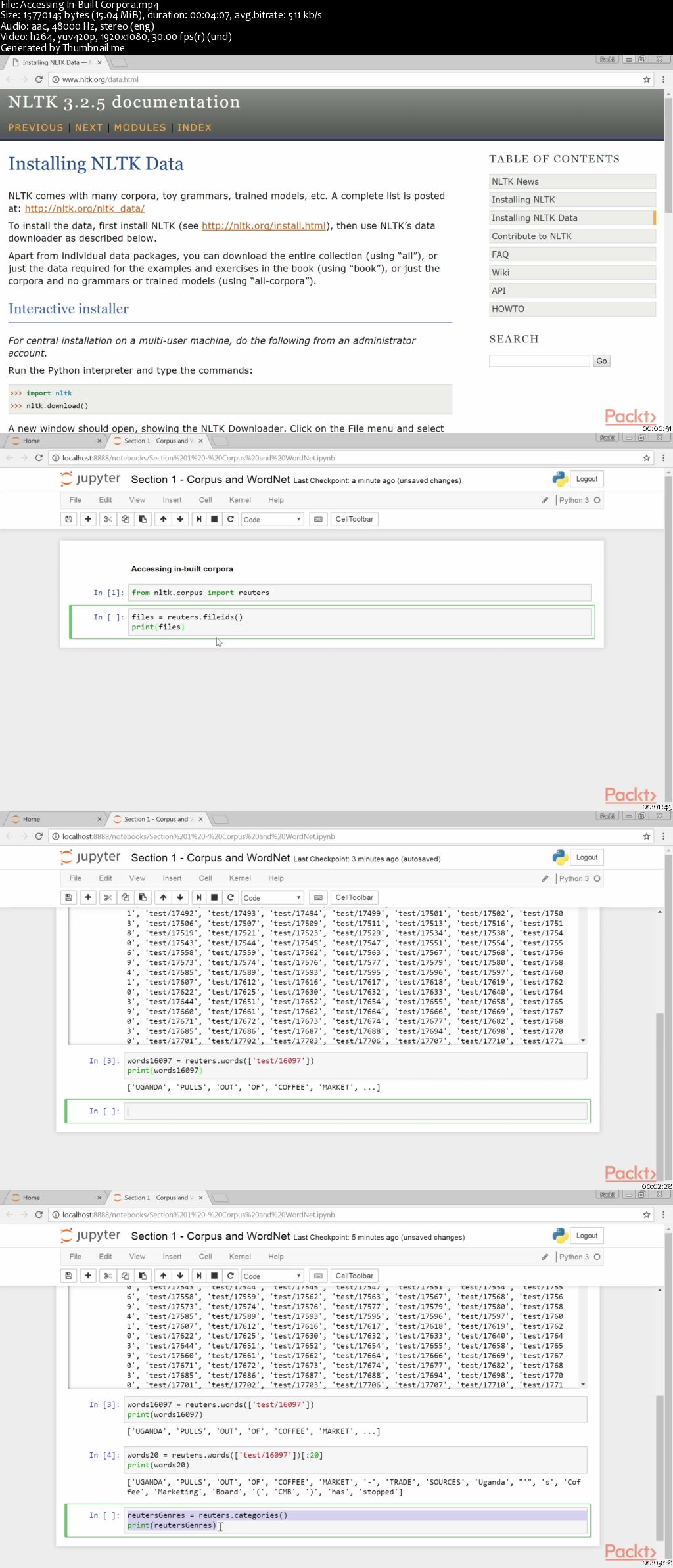This screenshot has width=673, height=1568.
Task: Open API in table of contents
Action: [572, 290]
